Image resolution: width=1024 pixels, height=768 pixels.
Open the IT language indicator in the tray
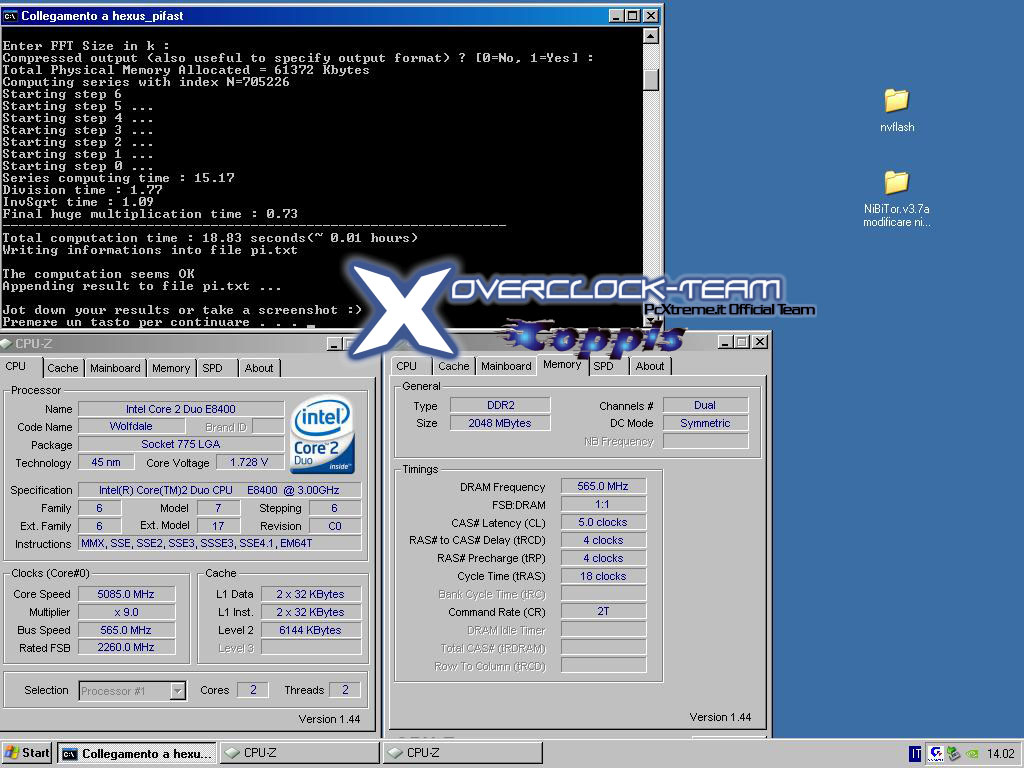click(x=915, y=754)
